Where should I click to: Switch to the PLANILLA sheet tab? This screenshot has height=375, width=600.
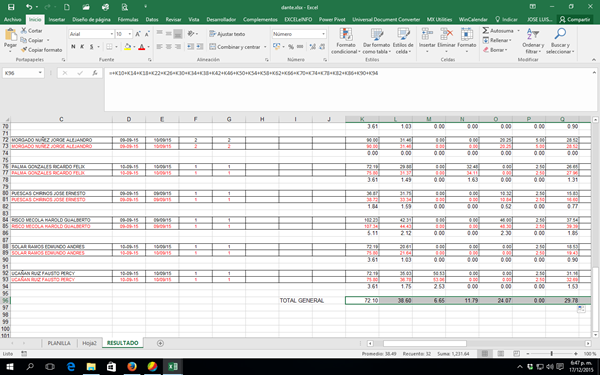click(x=59, y=343)
